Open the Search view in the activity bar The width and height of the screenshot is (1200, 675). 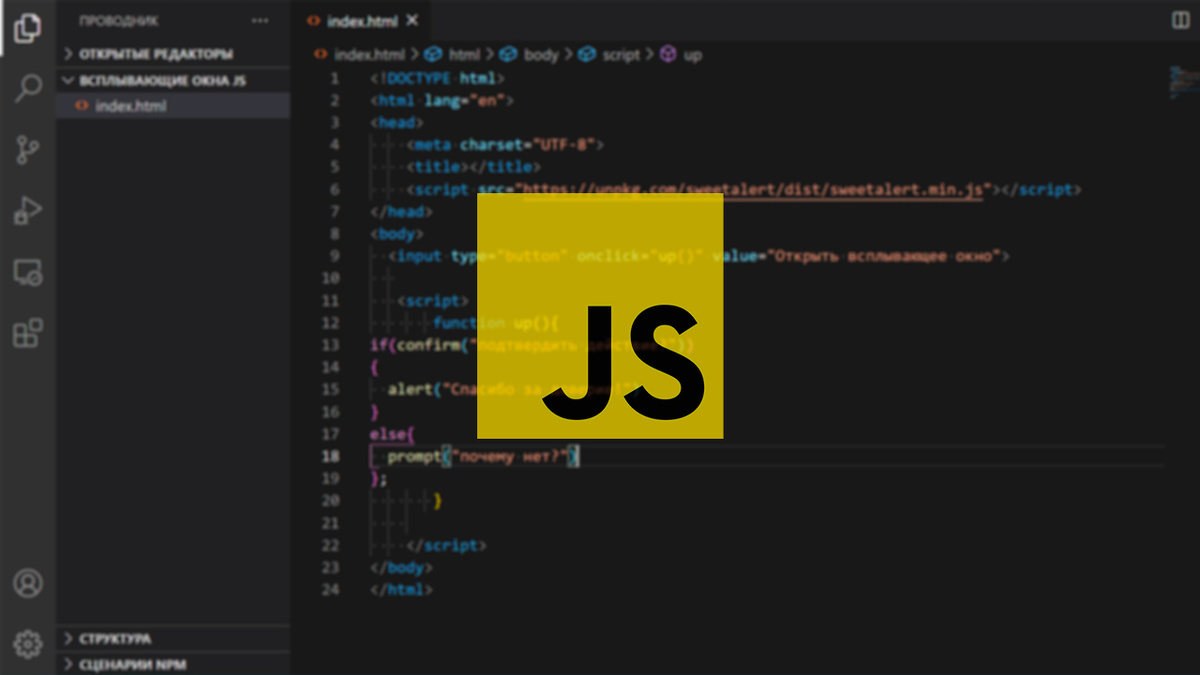[27, 88]
